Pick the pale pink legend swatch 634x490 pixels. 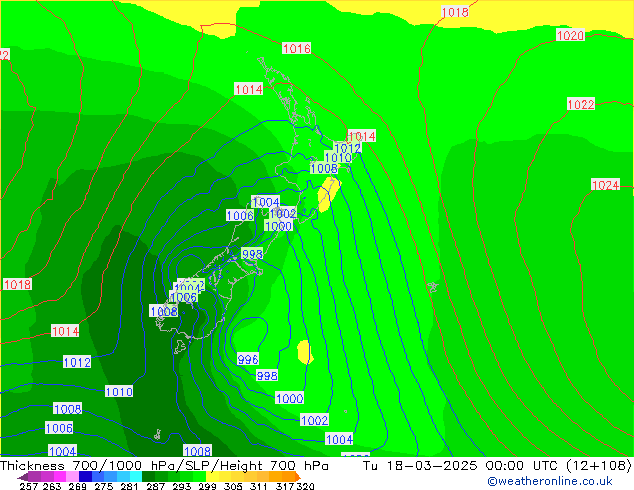pyautogui.click(x=72, y=476)
